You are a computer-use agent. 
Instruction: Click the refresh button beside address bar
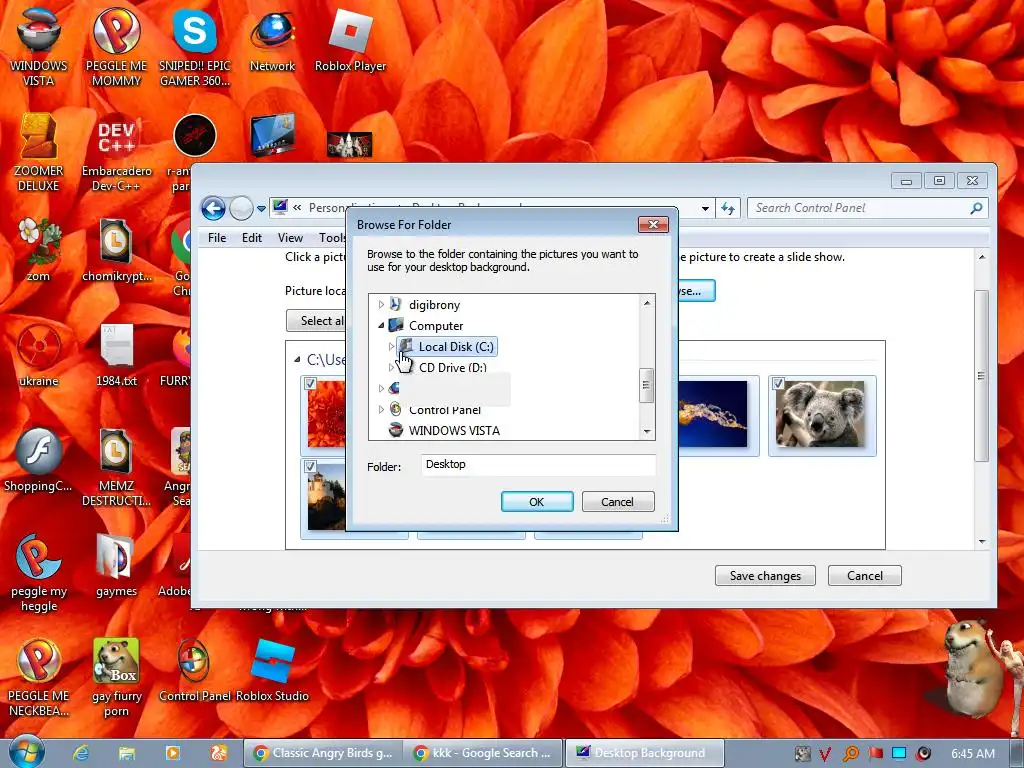click(728, 208)
